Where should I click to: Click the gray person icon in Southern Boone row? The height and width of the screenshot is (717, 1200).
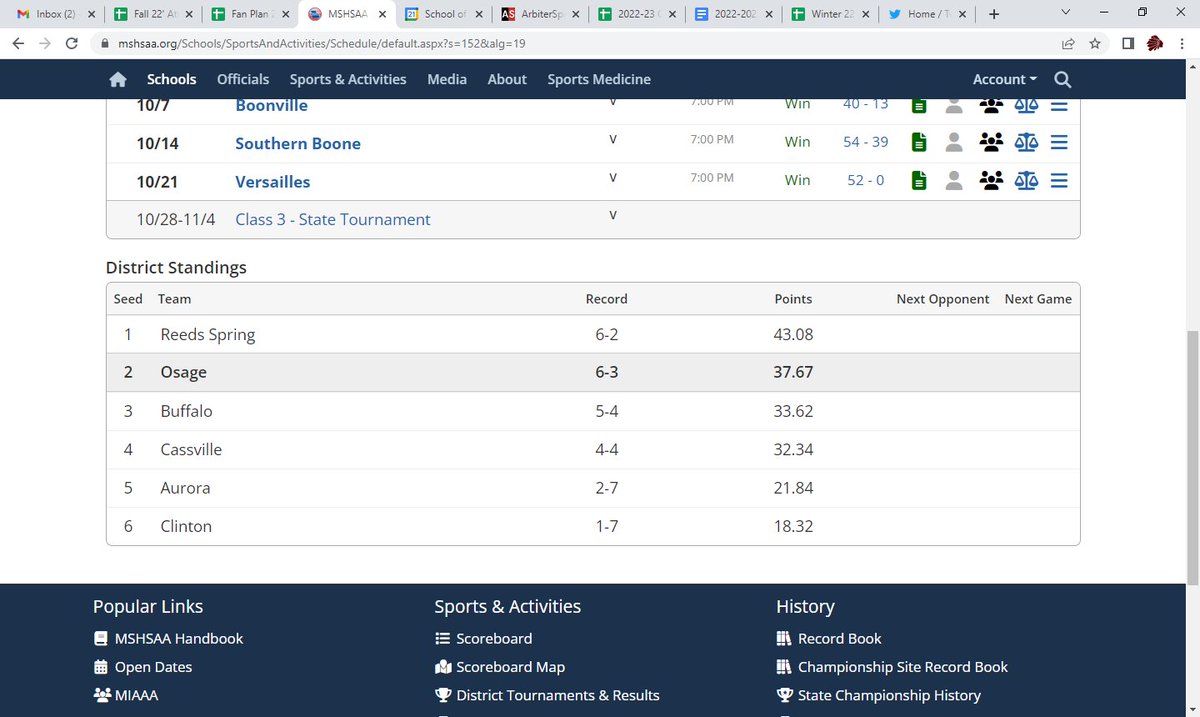click(954, 143)
